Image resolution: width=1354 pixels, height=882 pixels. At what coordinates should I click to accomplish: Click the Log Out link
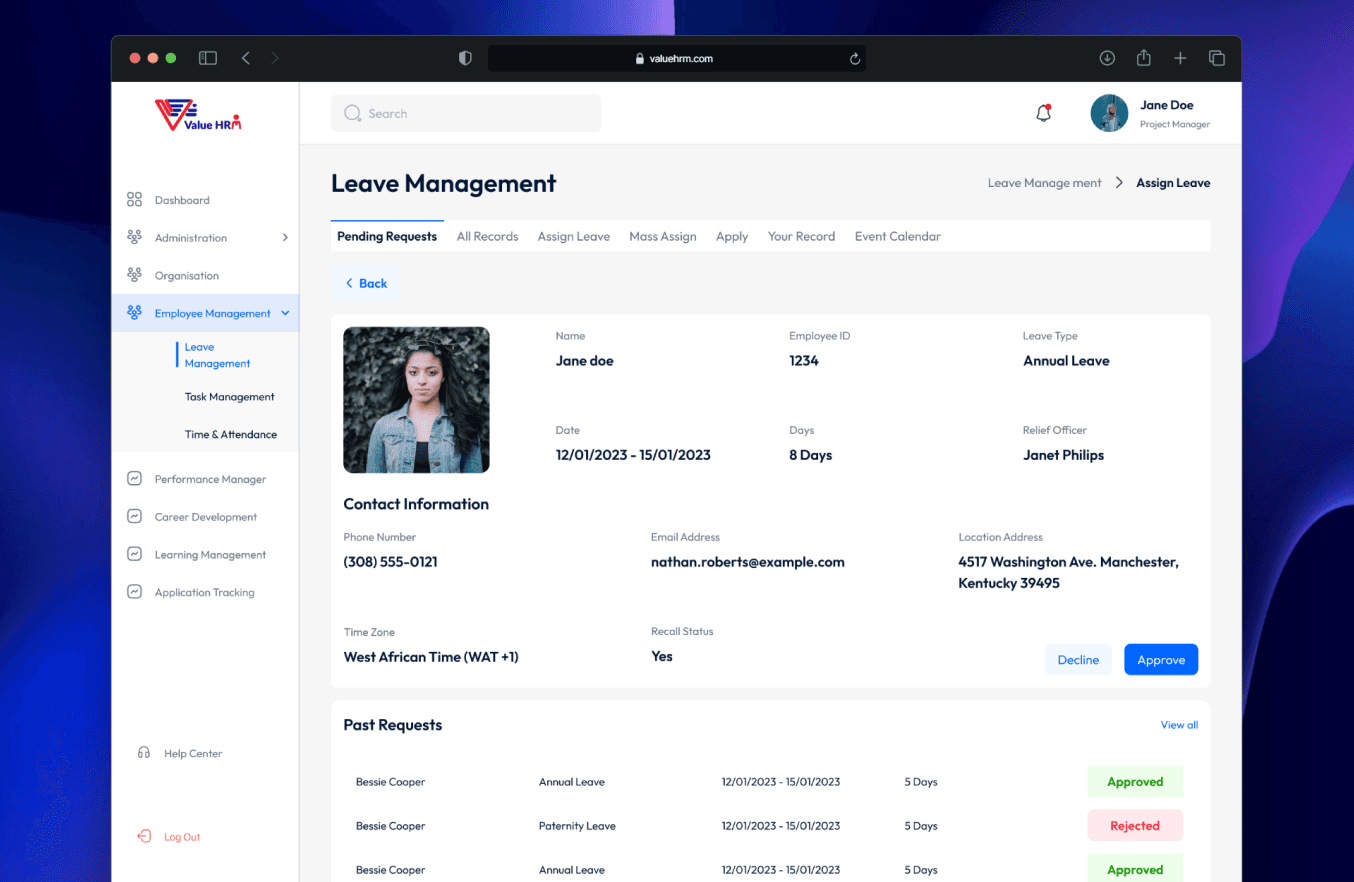(182, 837)
